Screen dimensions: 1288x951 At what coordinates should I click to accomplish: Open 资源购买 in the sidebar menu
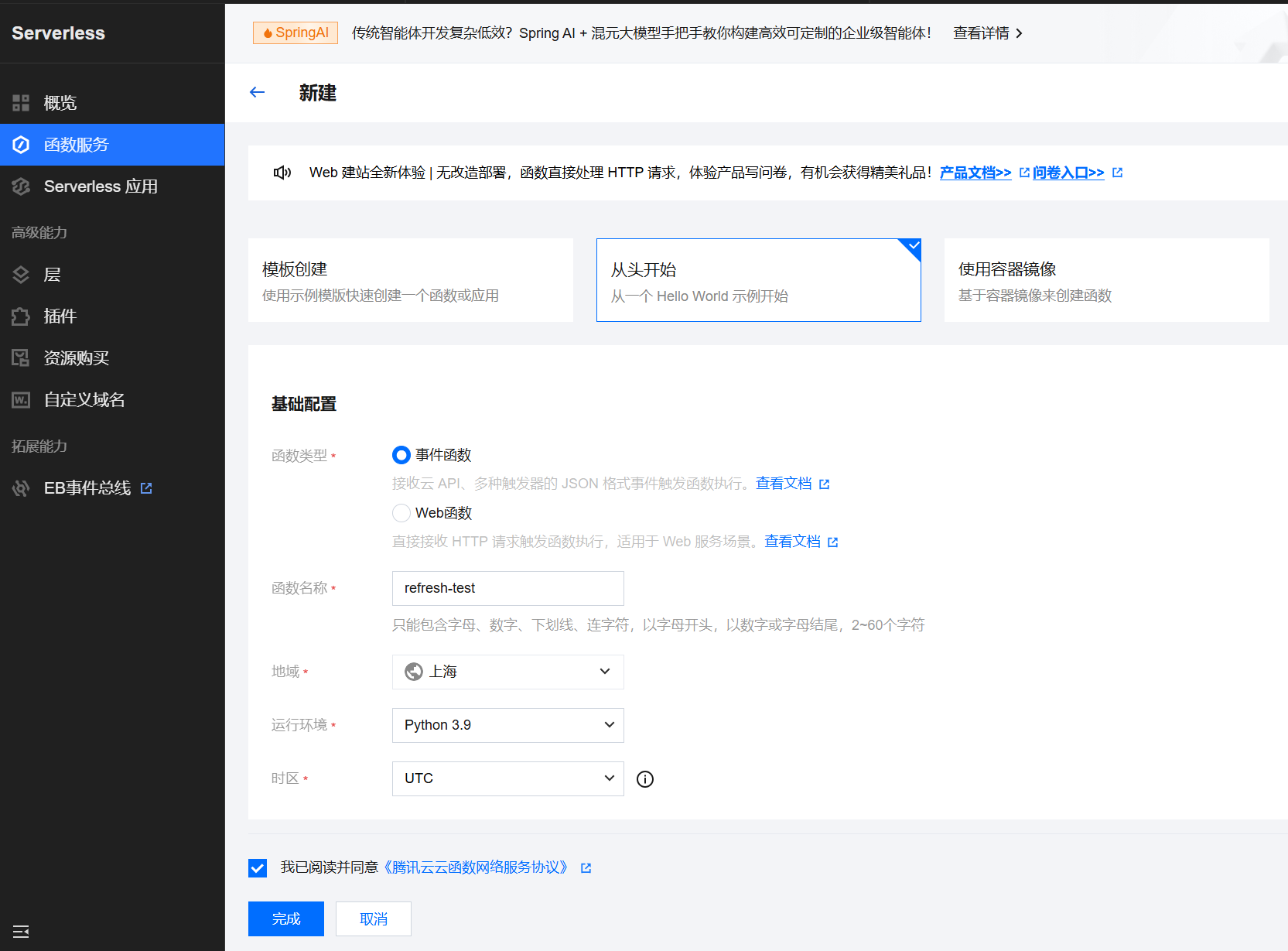click(x=112, y=358)
